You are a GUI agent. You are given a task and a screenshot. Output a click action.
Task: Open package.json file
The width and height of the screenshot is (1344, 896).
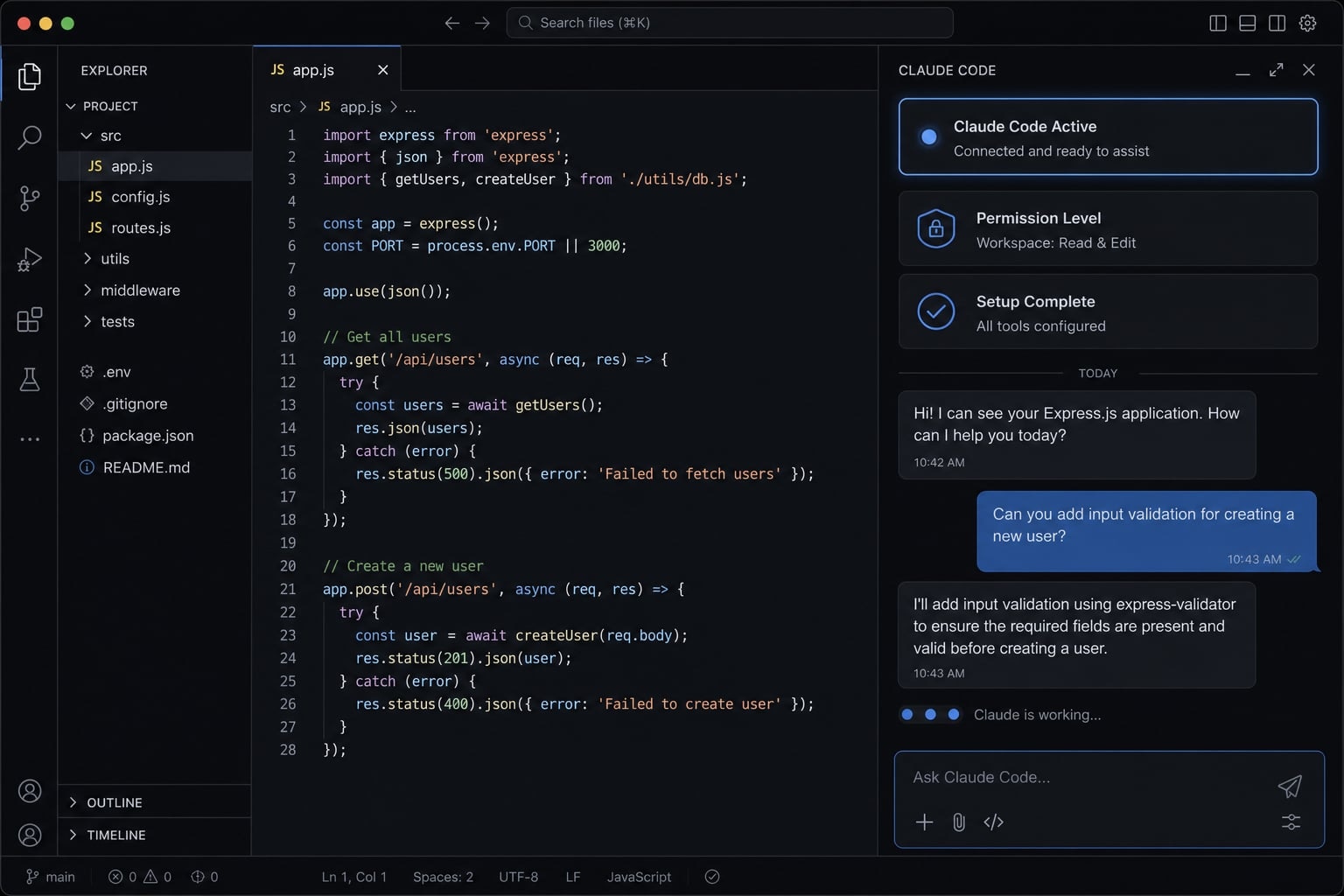pyautogui.click(x=154, y=435)
